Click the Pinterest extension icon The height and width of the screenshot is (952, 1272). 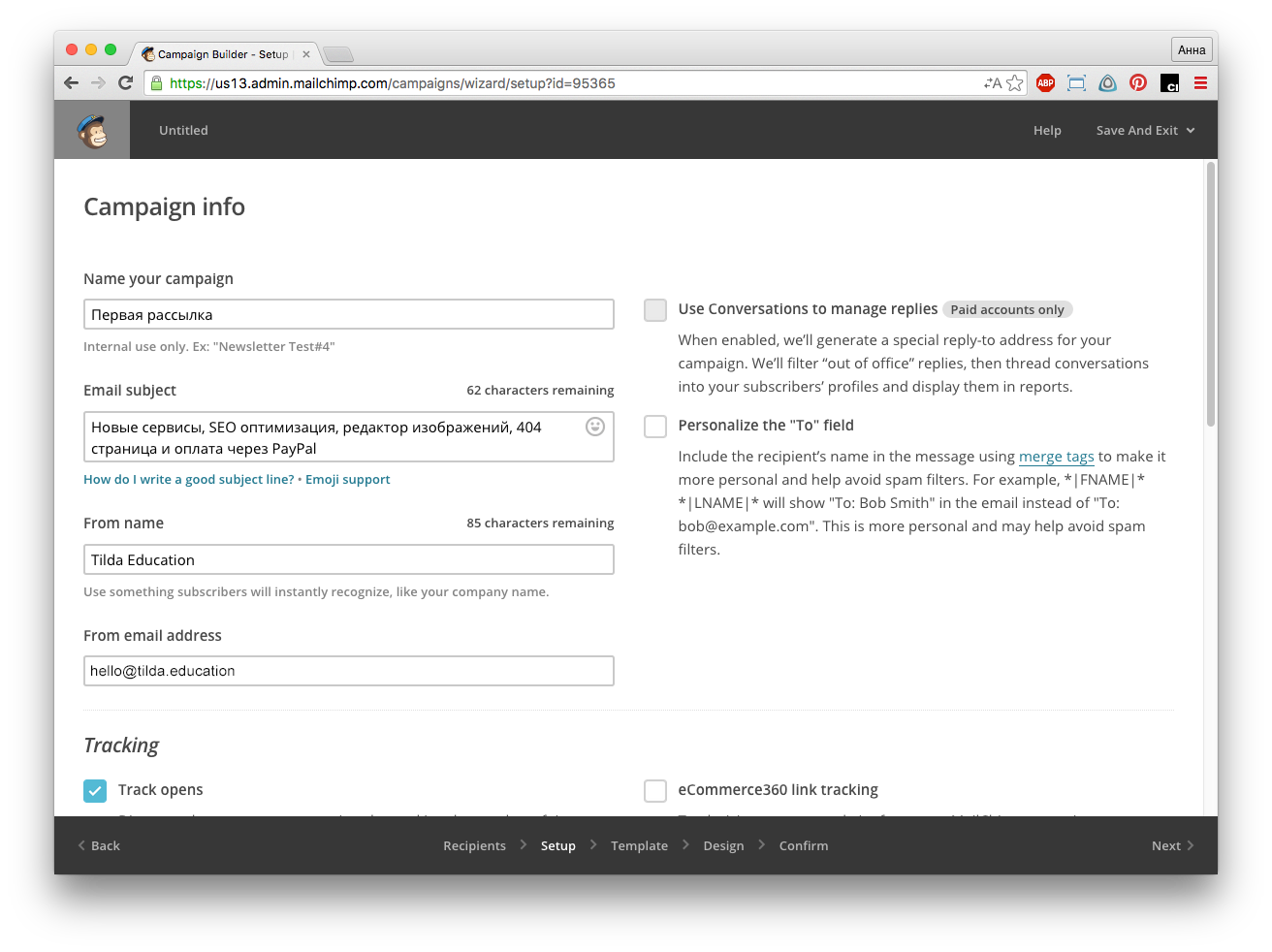(x=1138, y=83)
